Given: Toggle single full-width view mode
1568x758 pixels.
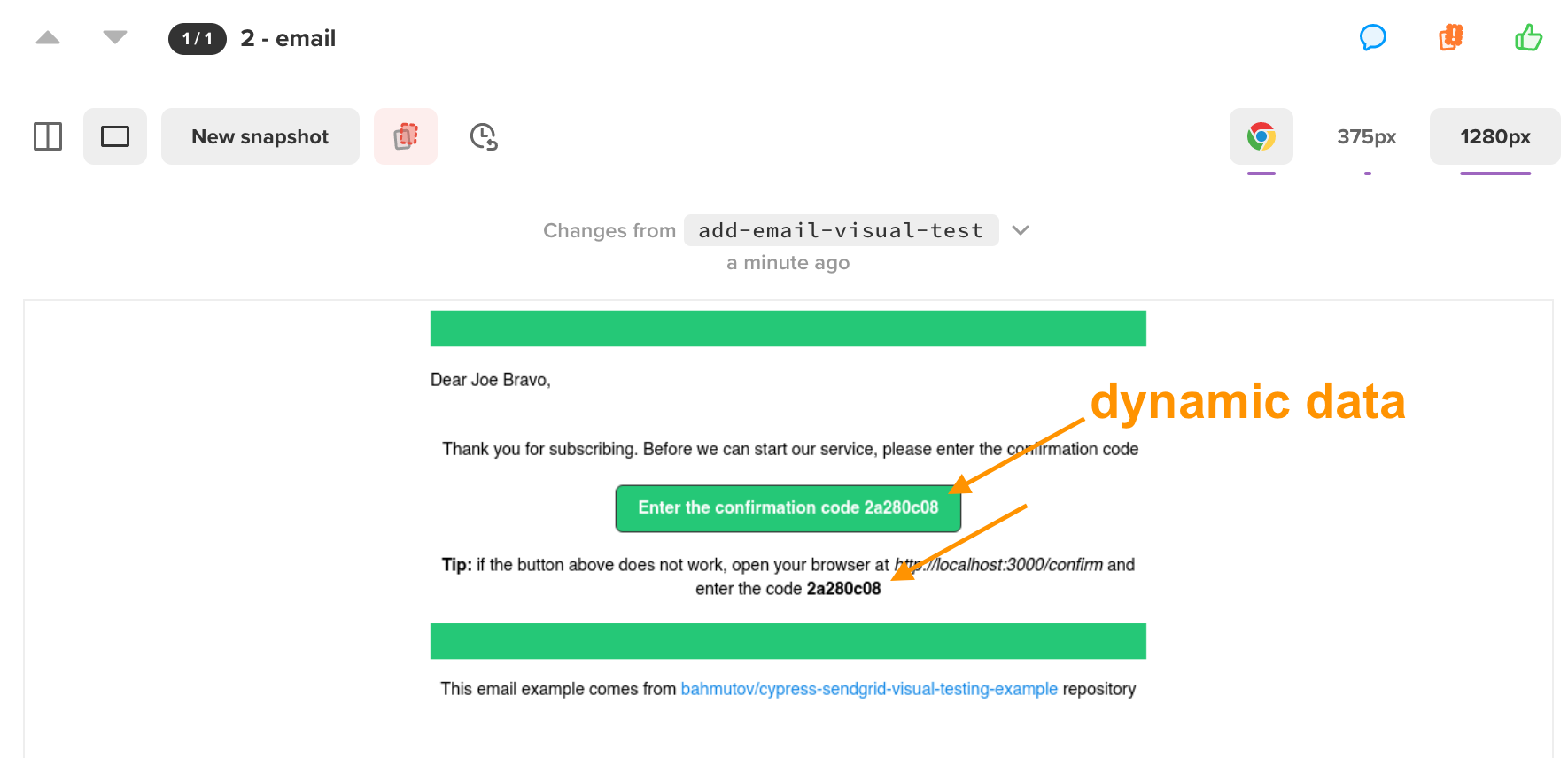Looking at the screenshot, I should click(115, 136).
